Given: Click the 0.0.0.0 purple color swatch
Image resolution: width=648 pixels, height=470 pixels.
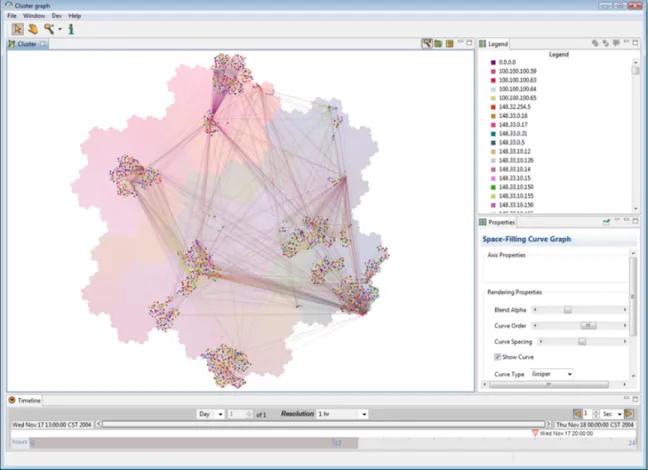Looking at the screenshot, I should tap(493, 62).
